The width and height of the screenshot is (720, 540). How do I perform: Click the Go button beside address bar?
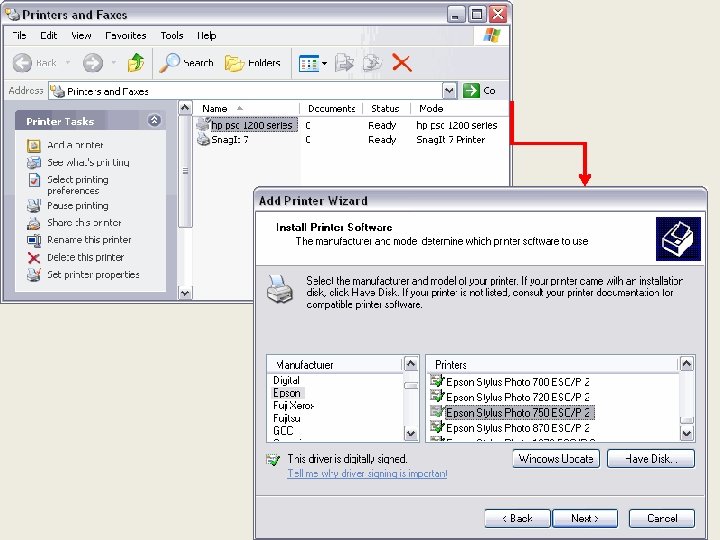[x=479, y=90]
